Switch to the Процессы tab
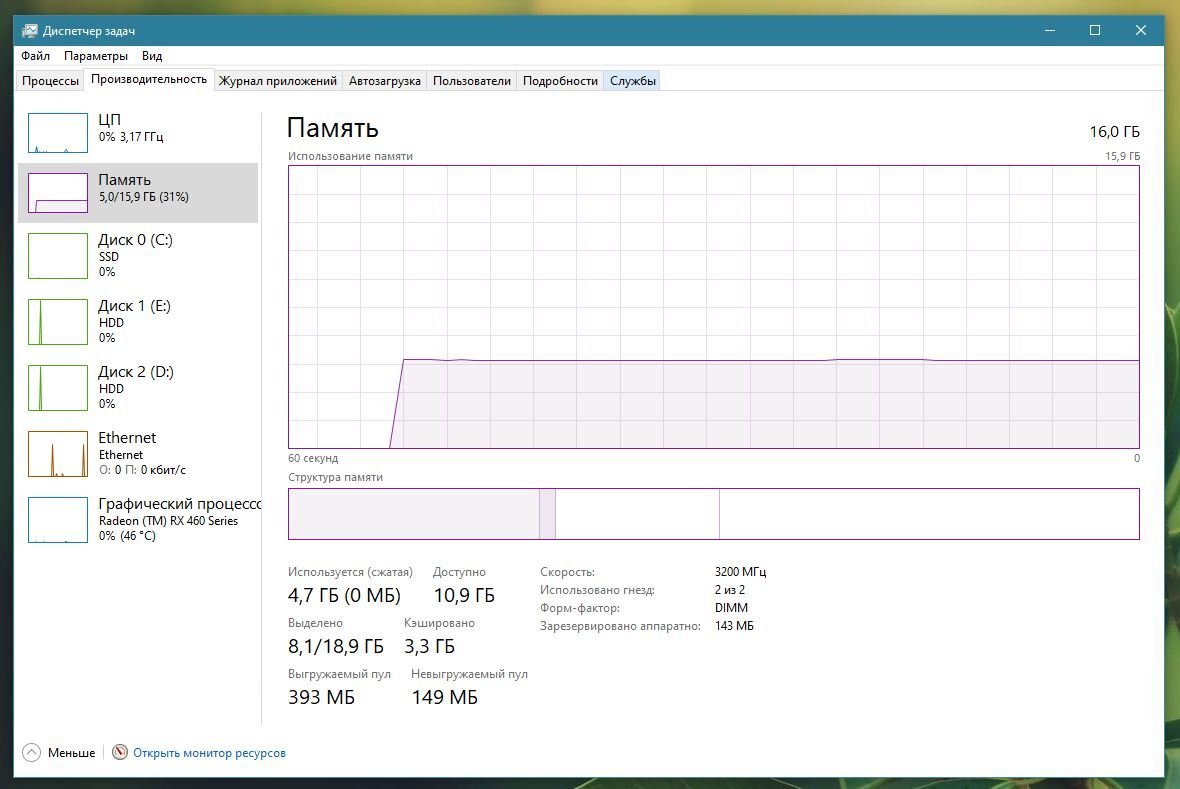 click(50, 81)
